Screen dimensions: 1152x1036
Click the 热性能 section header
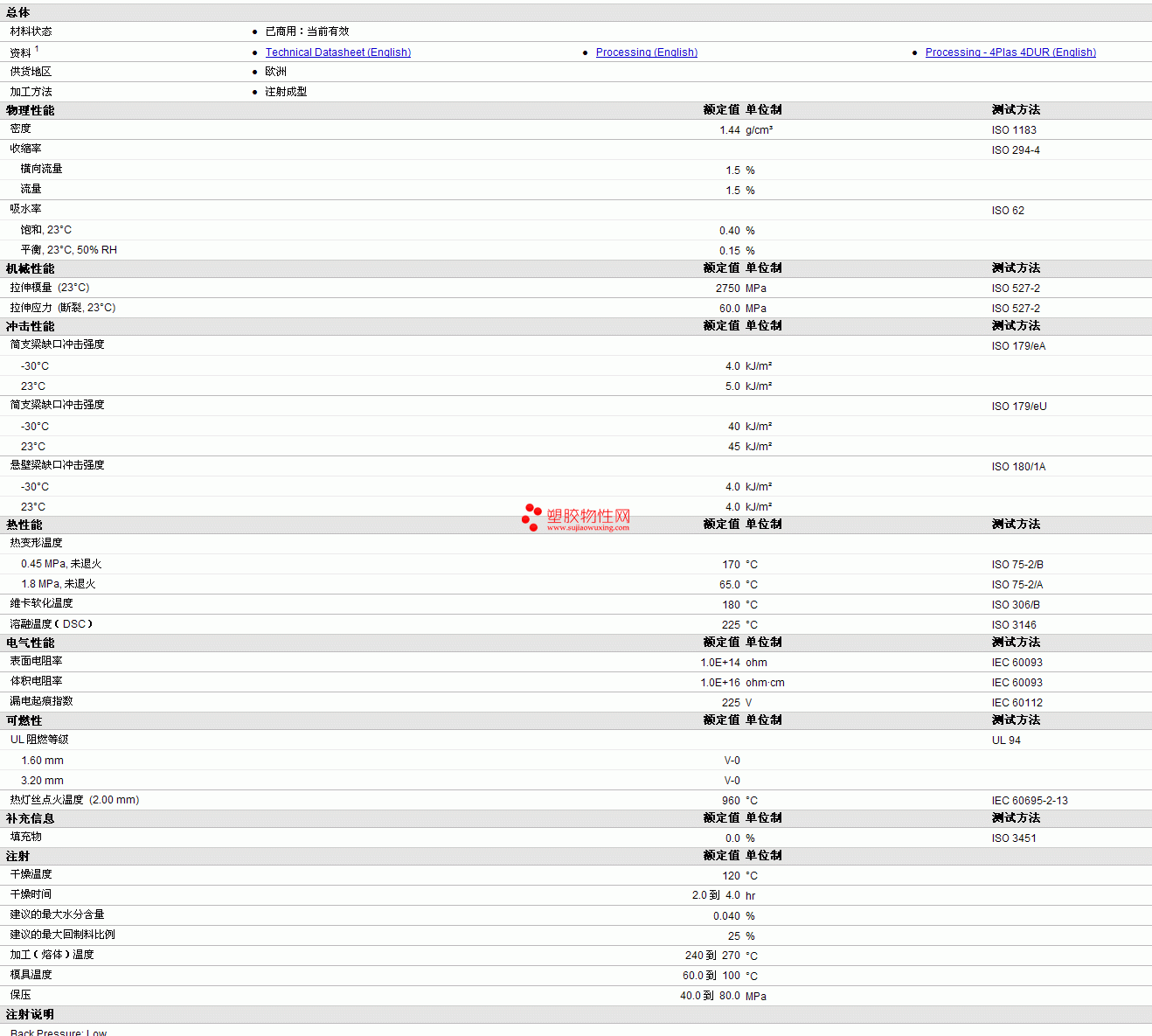(24, 525)
